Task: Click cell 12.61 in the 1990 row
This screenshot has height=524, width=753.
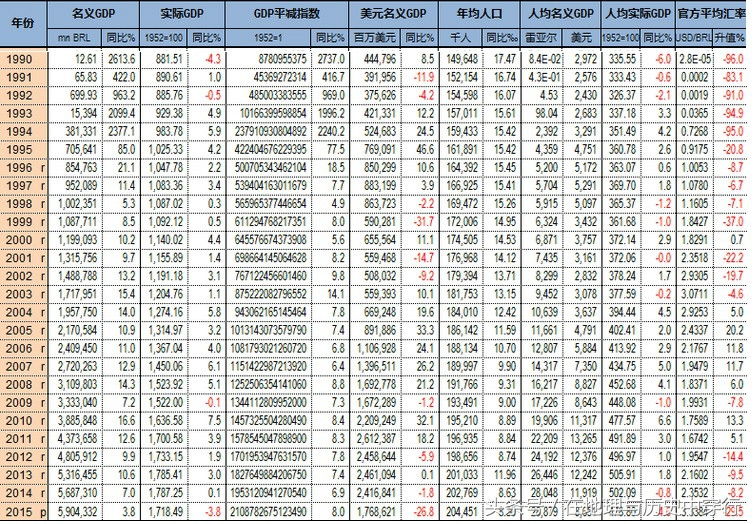Action: coord(85,59)
